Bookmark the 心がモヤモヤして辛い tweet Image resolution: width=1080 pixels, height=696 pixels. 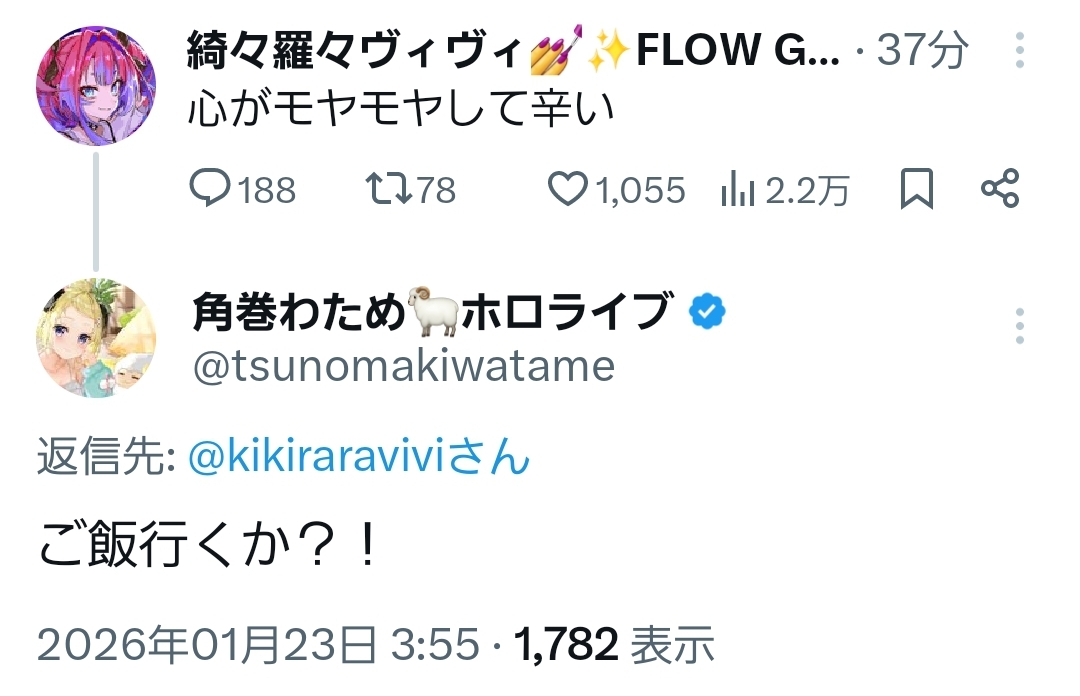click(916, 189)
